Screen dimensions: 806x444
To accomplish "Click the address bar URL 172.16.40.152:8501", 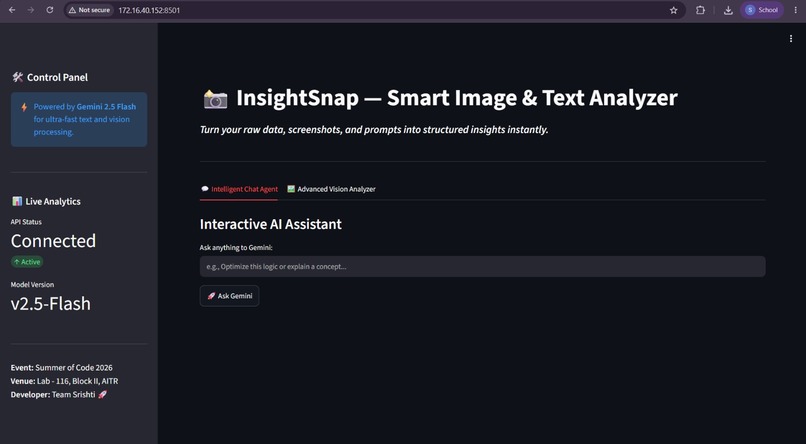I will coord(149,10).
